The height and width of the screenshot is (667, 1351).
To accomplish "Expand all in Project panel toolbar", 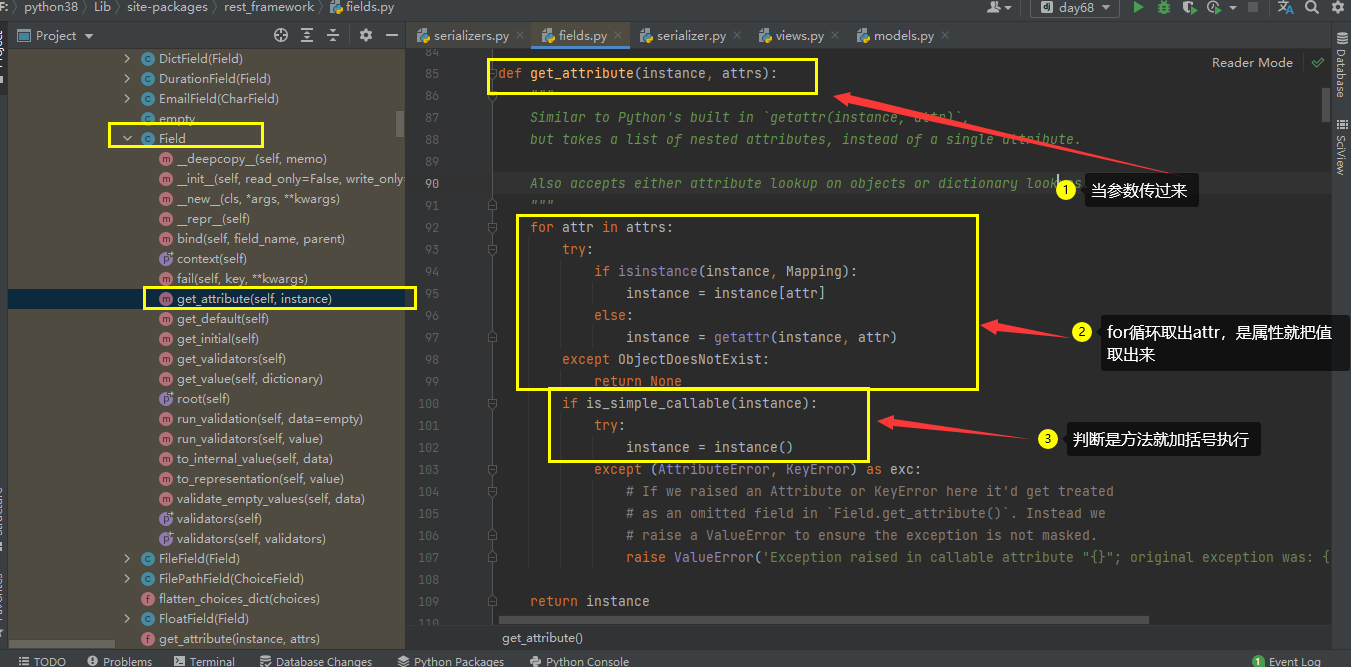I will [x=308, y=35].
